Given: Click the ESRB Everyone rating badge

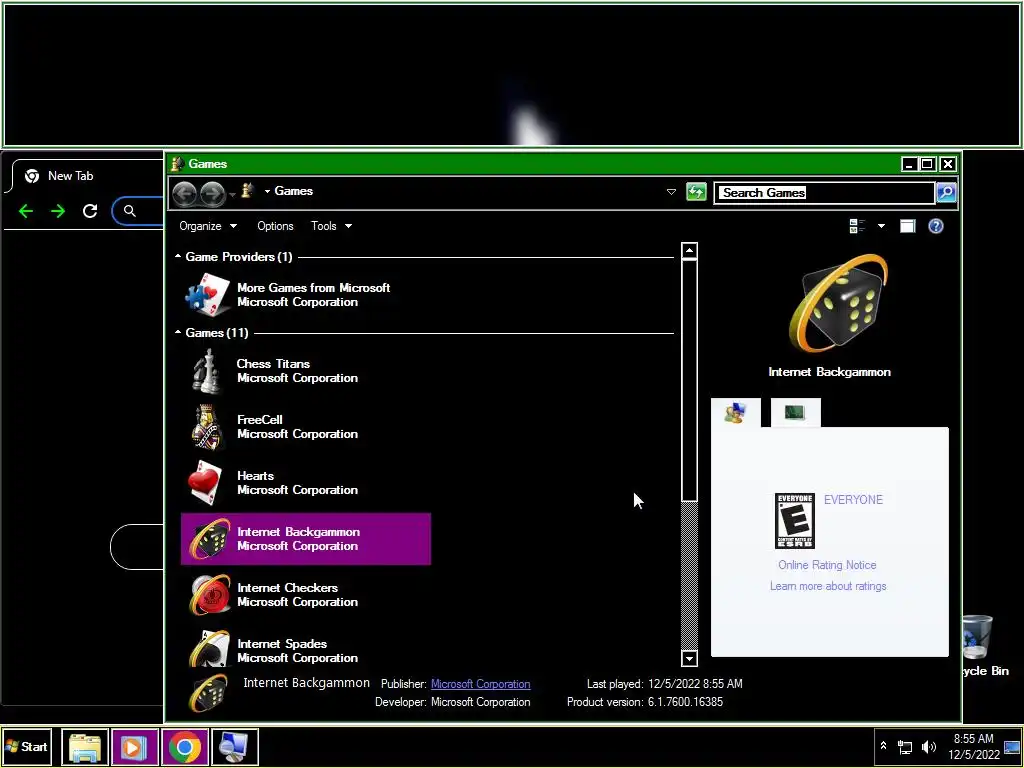Looking at the screenshot, I should tap(794, 520).
